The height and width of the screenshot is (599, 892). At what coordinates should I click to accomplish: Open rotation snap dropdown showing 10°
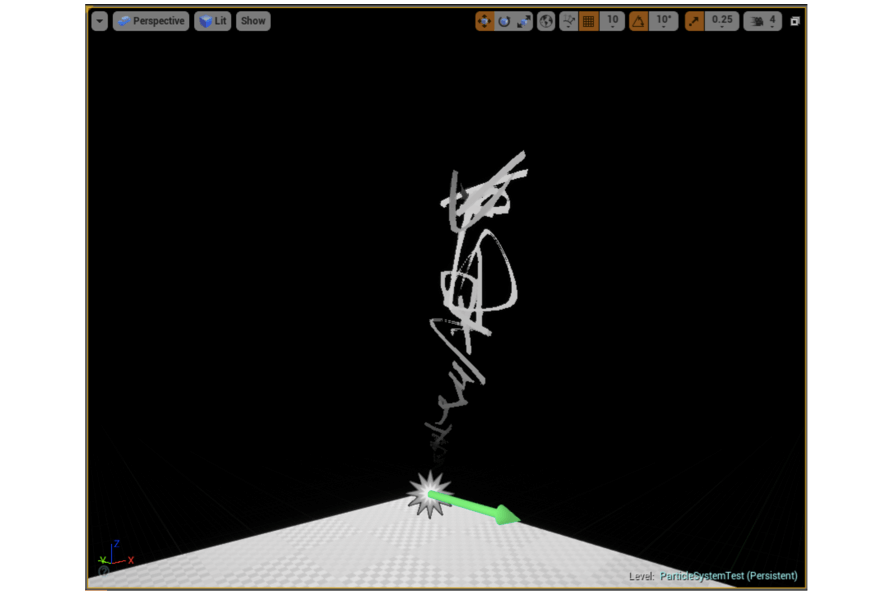(x=663, y=21)
